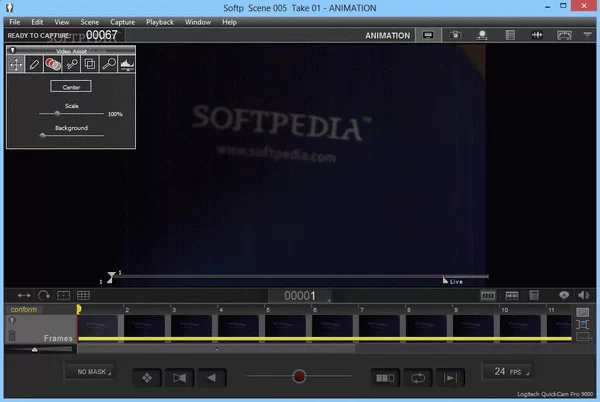Select the red circles onionskin tool
600x402 pixels.
point(53,64)
